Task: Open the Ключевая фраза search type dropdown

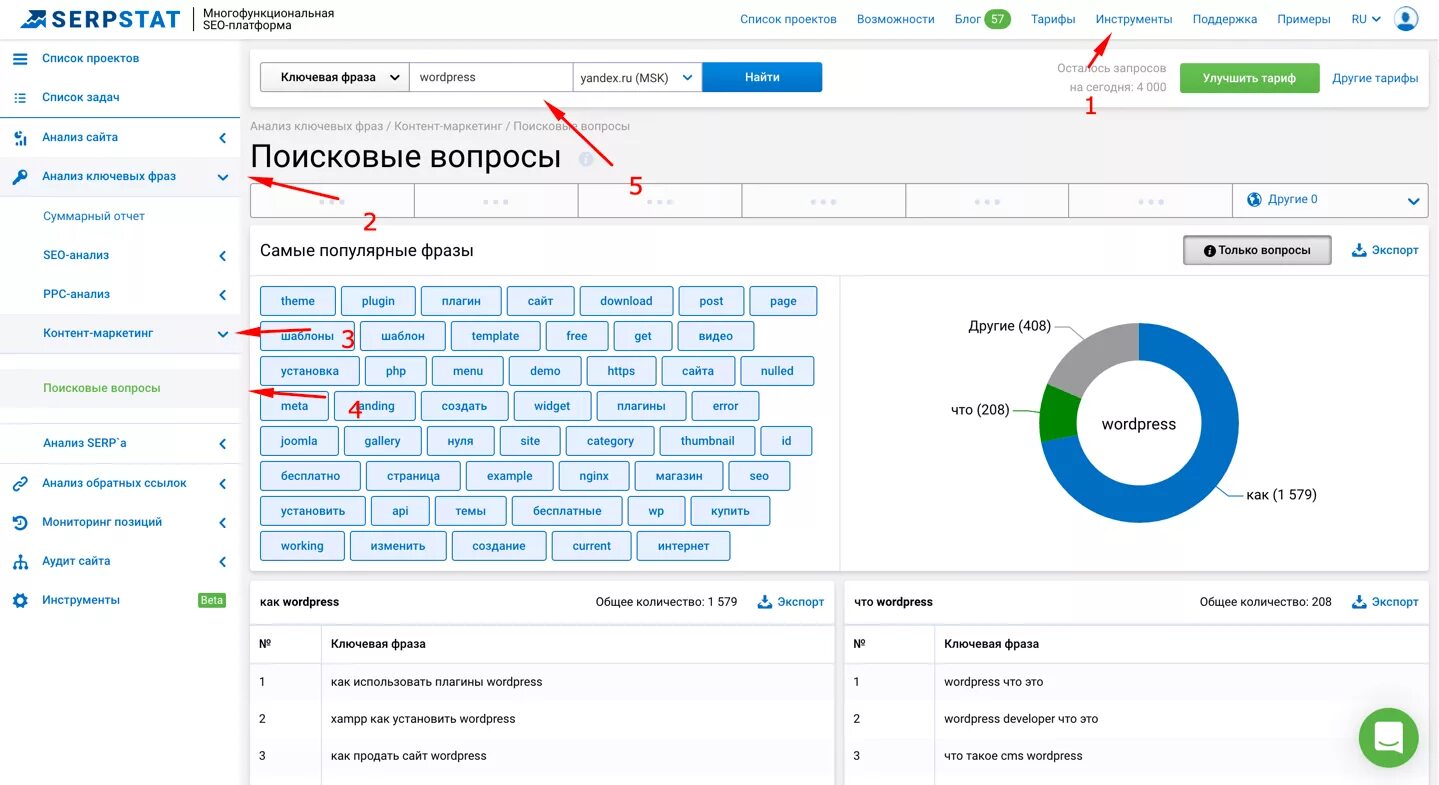Action: [332, 76]
